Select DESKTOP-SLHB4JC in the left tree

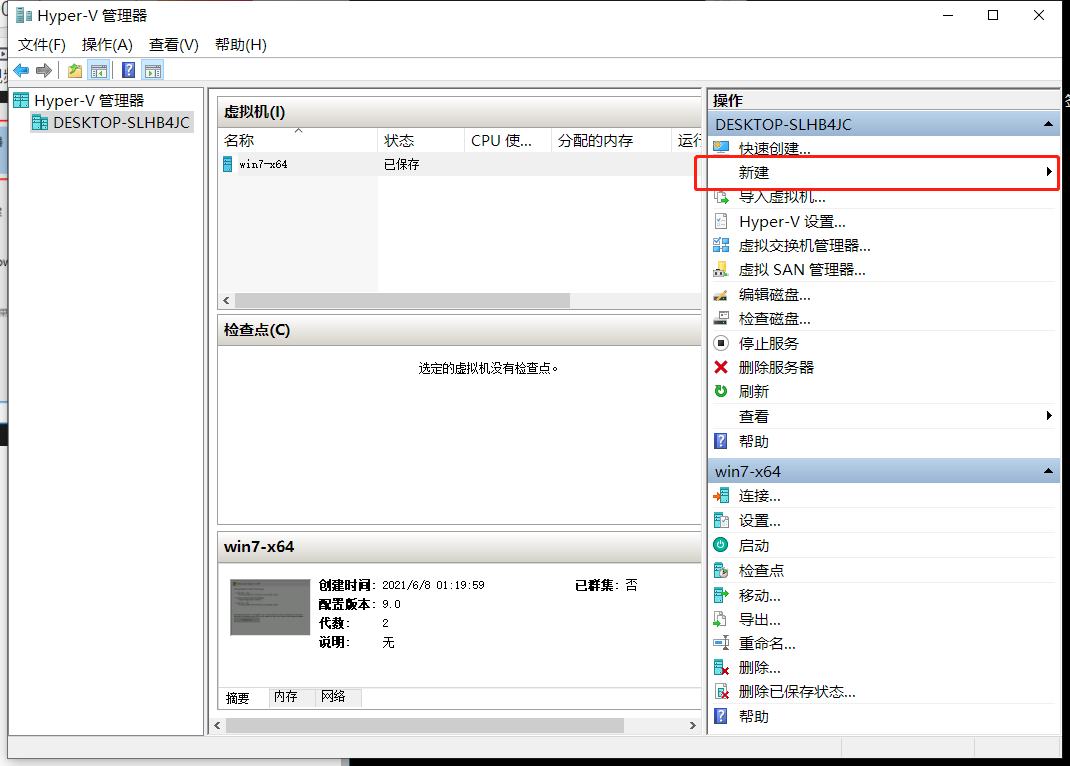(x=112, y=123)
